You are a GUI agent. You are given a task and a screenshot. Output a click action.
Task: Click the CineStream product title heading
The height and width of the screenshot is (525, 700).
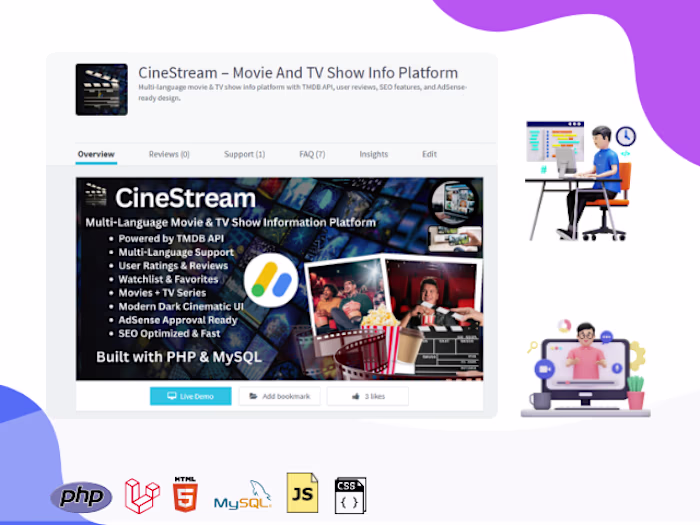298,72
